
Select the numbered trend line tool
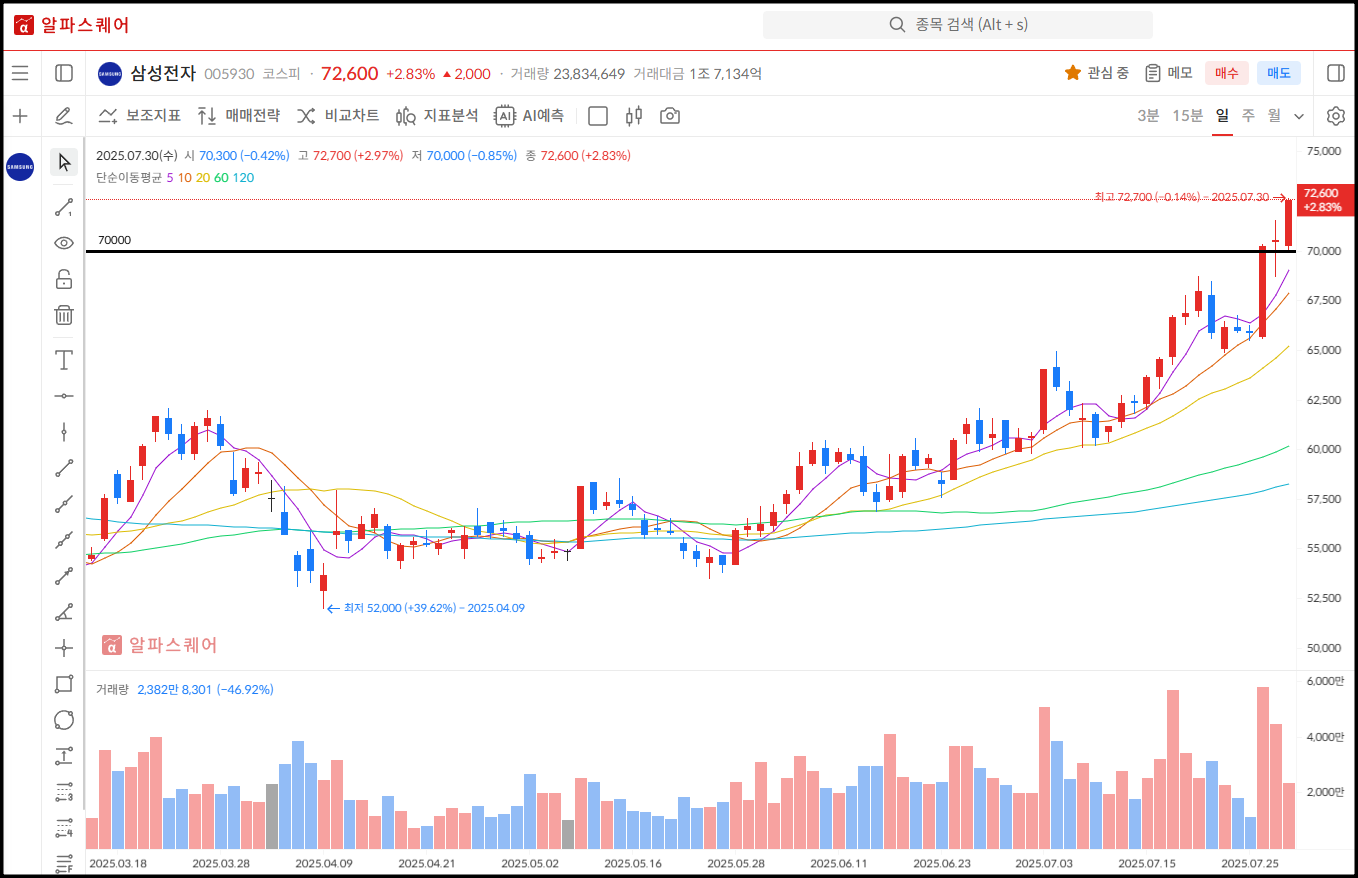point(64,207)
